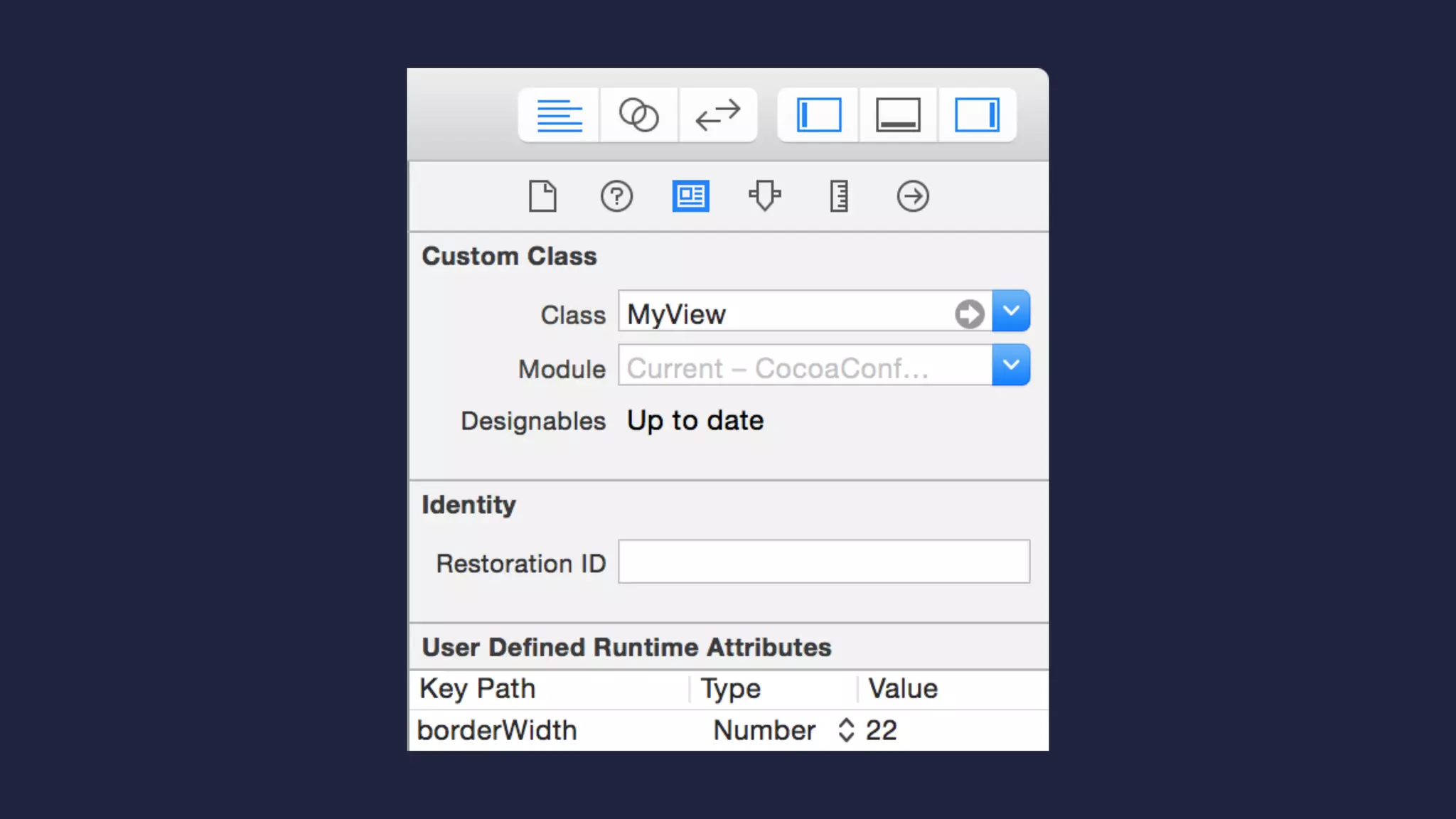Toggle the Utilities inspector panel
The width and height of the screenshot is (1456, 819).
[x=977, y=115]
